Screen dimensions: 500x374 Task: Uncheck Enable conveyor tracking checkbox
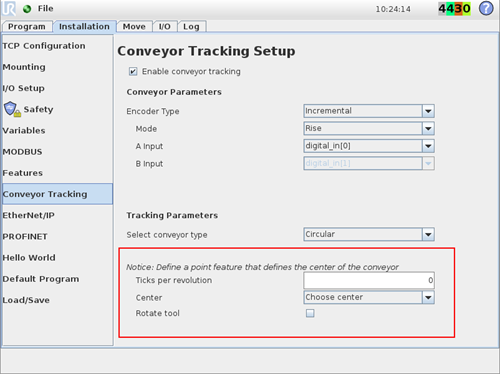(133, 71)
